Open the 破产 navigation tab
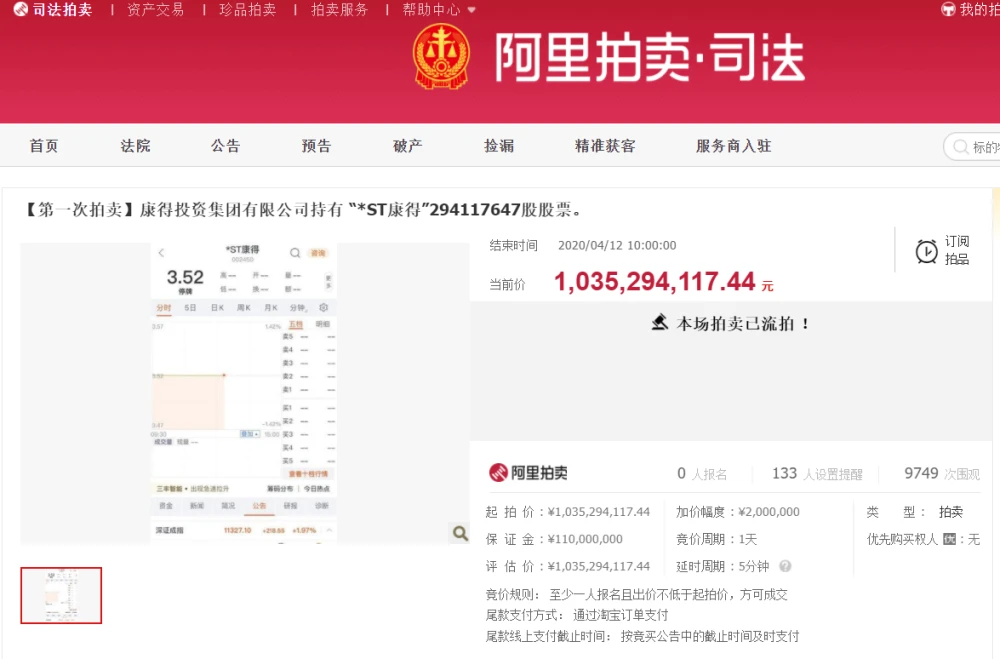 (x=408, y=146)
